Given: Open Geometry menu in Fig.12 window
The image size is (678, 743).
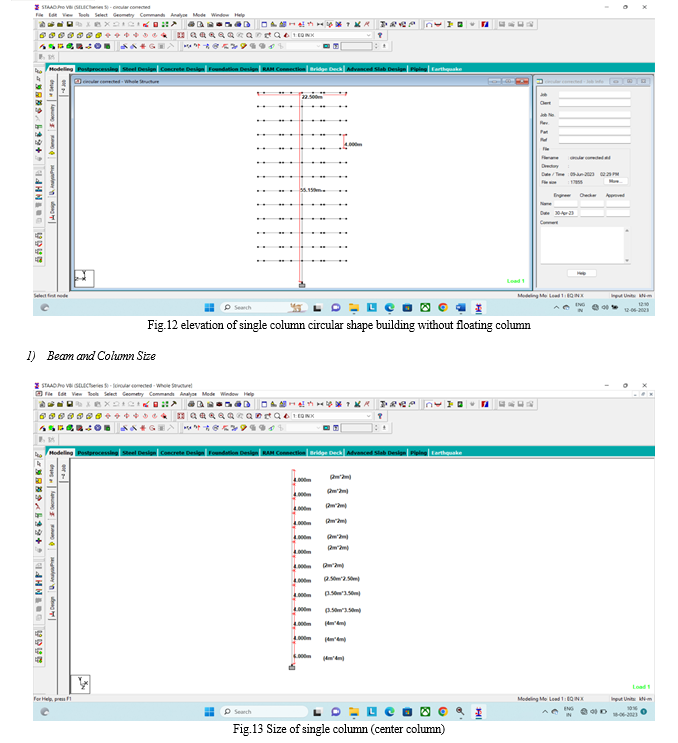Looking at the screenshot, I should (123, 15).
